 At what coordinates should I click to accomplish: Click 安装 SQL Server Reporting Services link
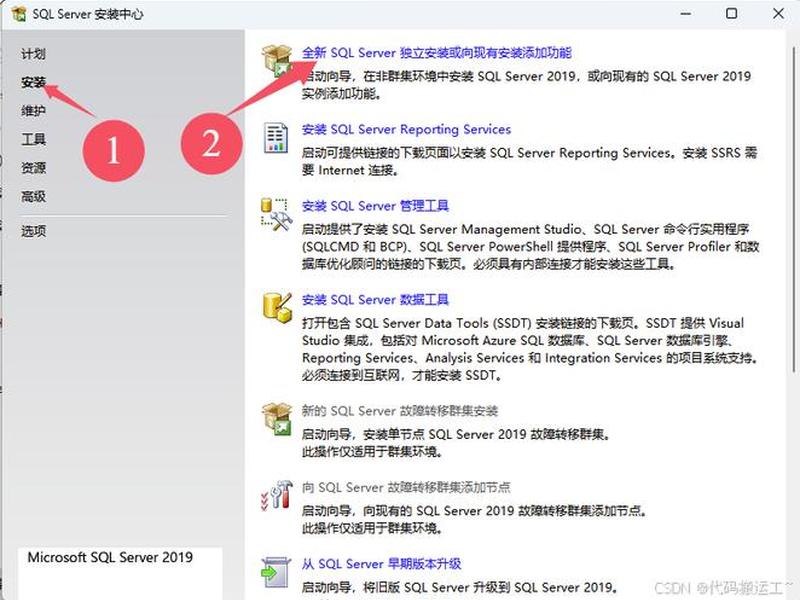click(406, 129)
